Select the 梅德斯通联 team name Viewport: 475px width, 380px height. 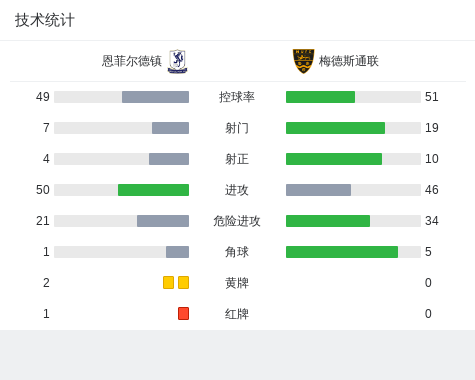tap(349, 61)
